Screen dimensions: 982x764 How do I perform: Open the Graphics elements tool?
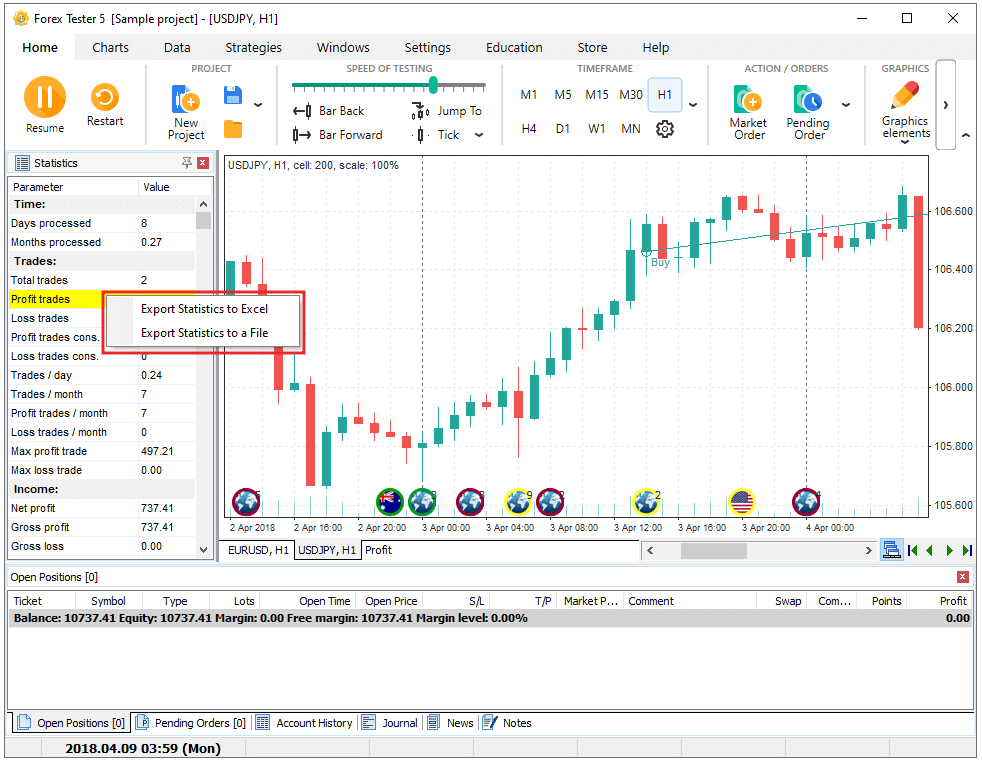point(905,111)
